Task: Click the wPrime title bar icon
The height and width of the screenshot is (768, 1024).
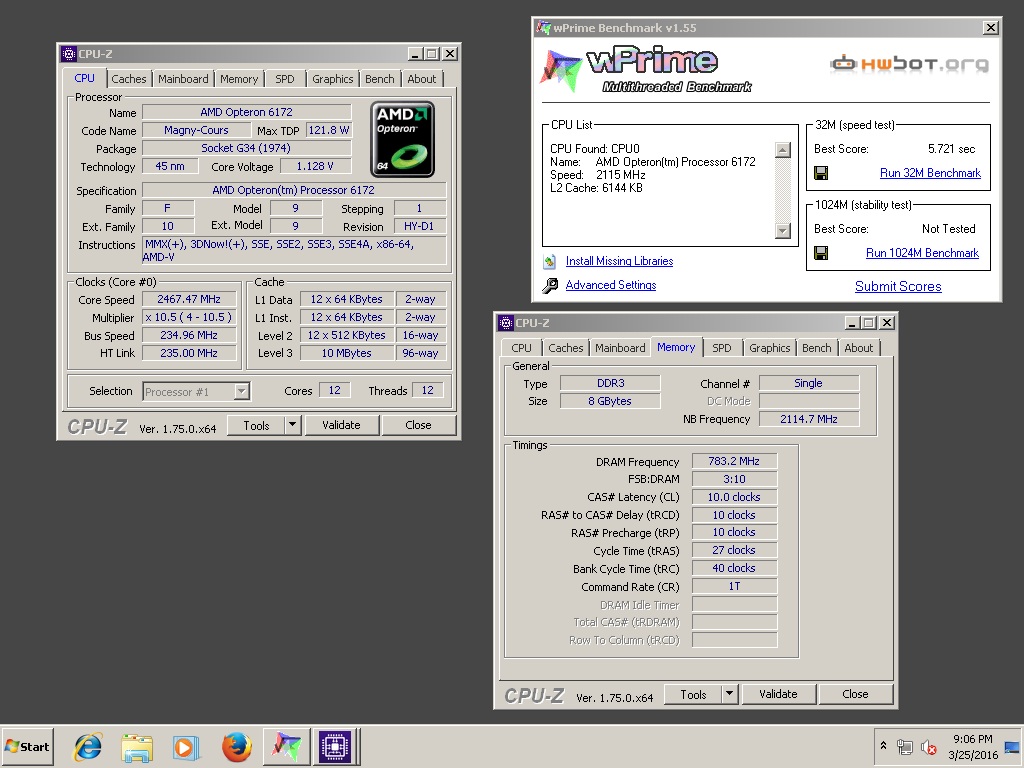Action: click(x=543, y=27)
